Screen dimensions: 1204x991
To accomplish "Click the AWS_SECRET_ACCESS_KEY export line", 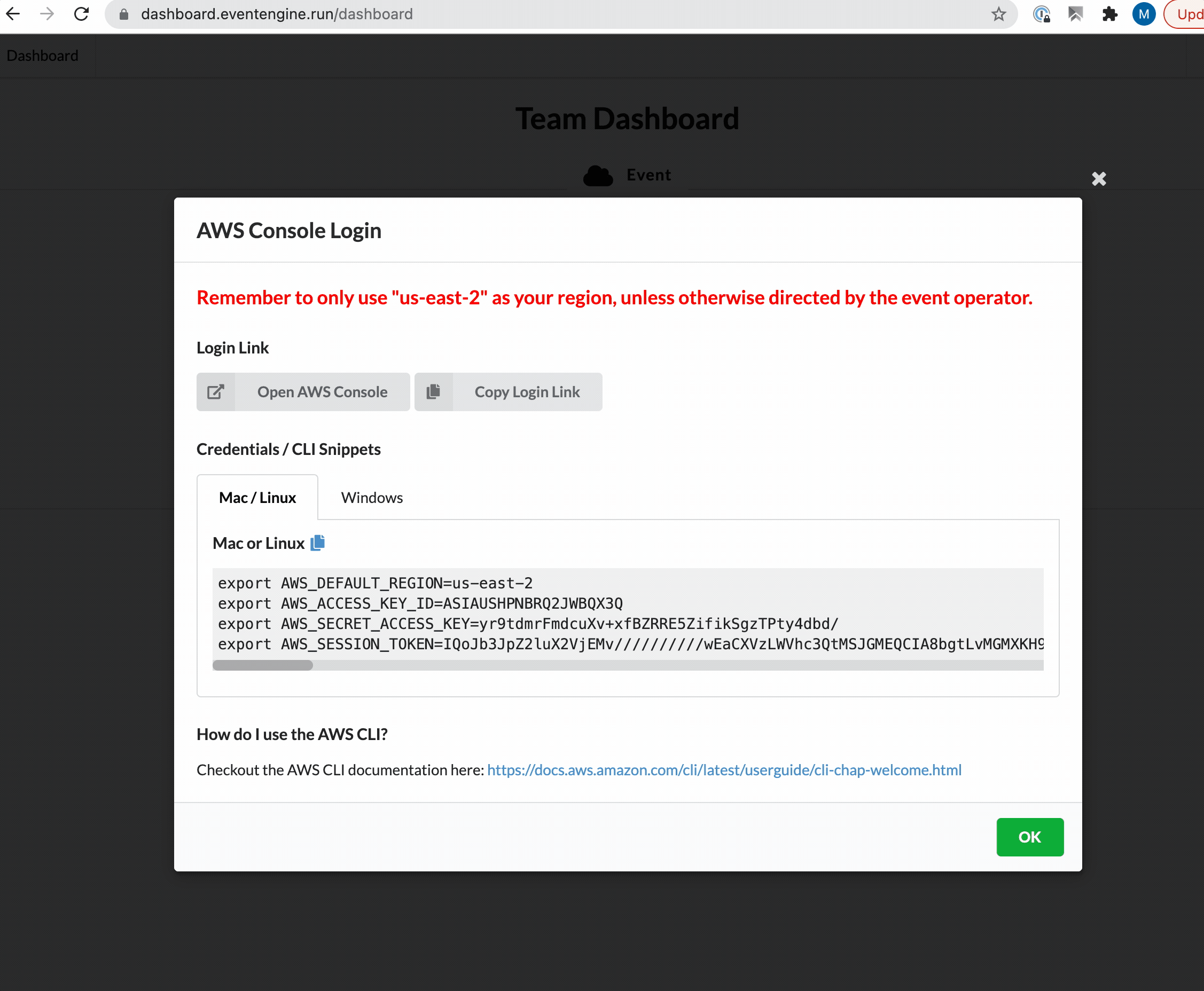I will coord(528,623).
